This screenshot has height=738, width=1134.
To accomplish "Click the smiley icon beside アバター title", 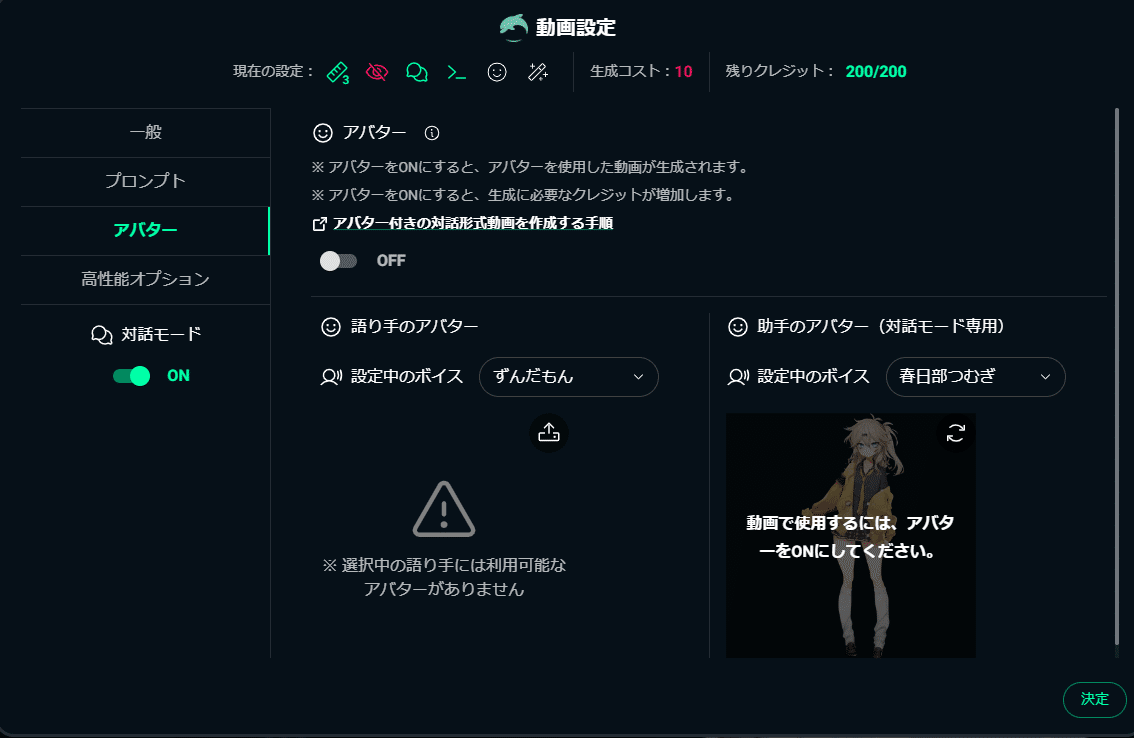I will 323,133.
